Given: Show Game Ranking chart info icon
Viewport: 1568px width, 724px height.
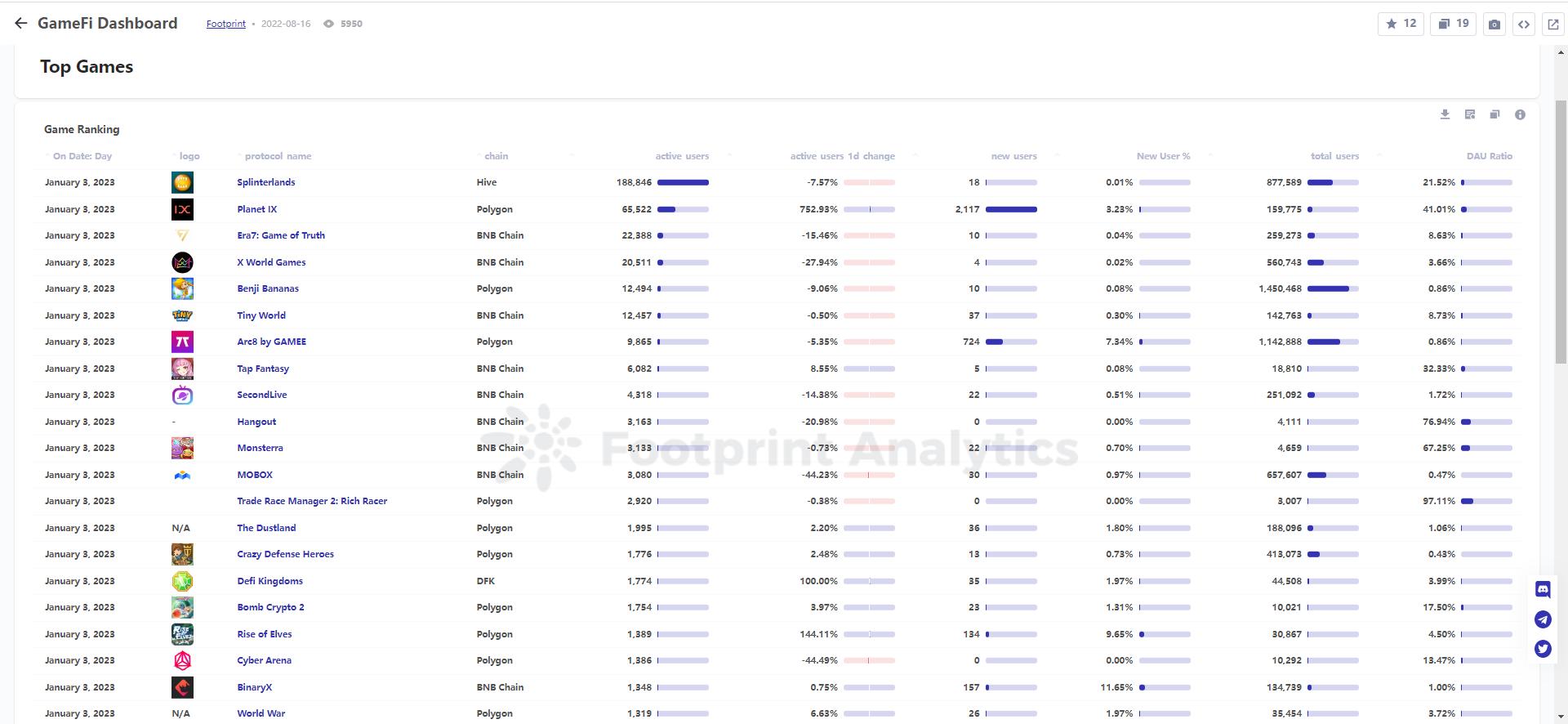Looking at the screenshot, I should point(1520,114).
